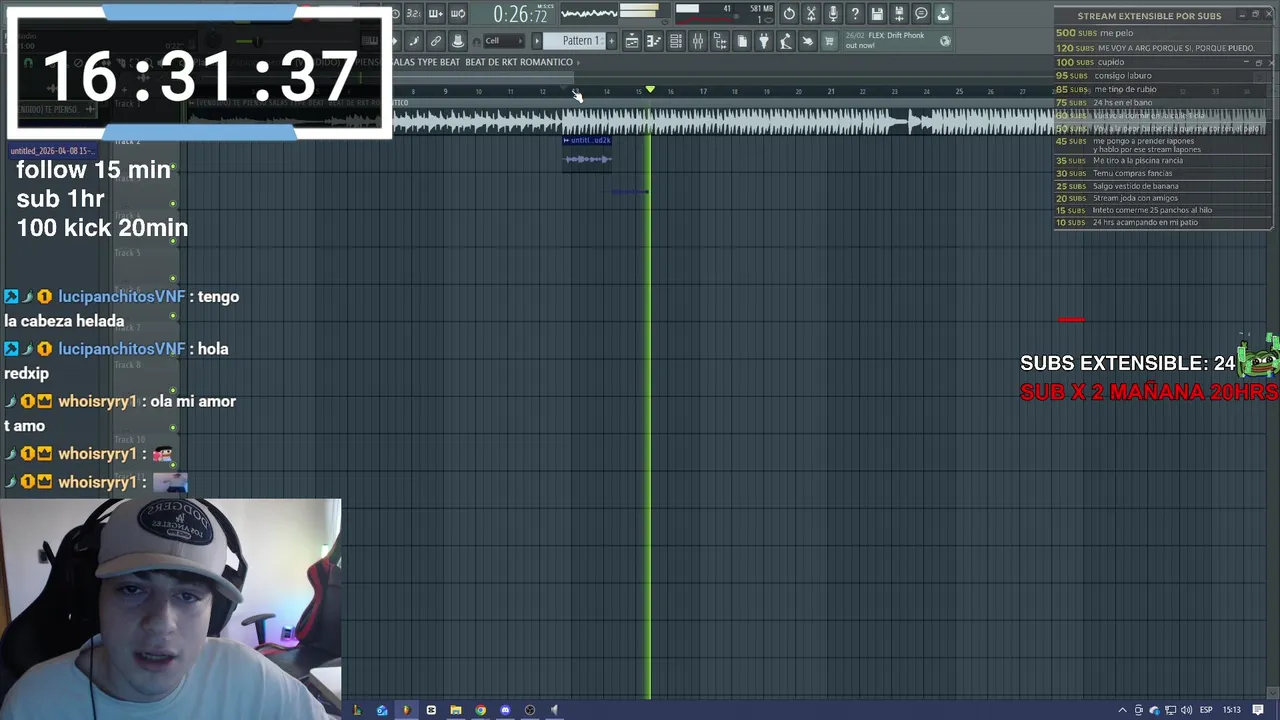Click whoisryry1 'ola mi amor' chat message

121,413
